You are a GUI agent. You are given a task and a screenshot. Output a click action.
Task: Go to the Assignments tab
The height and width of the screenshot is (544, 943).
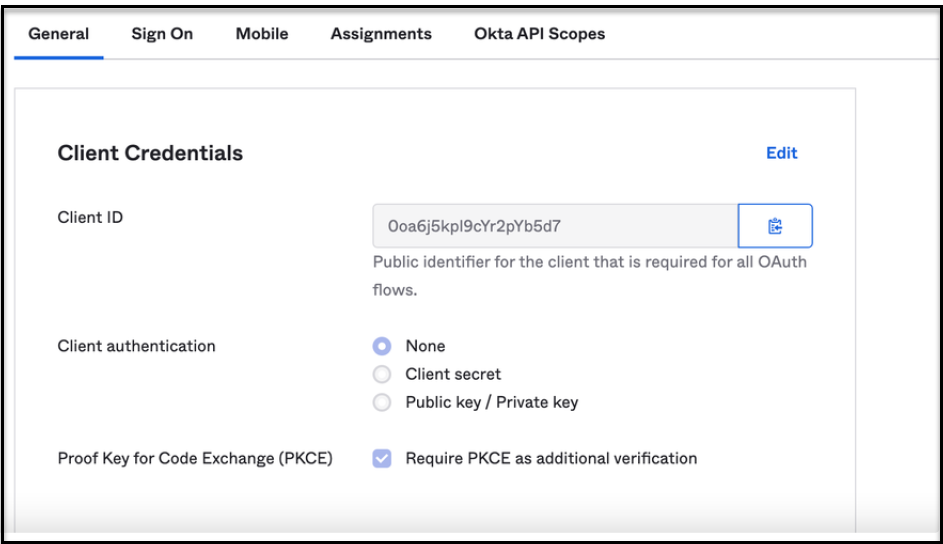click(x=381, y=34)
